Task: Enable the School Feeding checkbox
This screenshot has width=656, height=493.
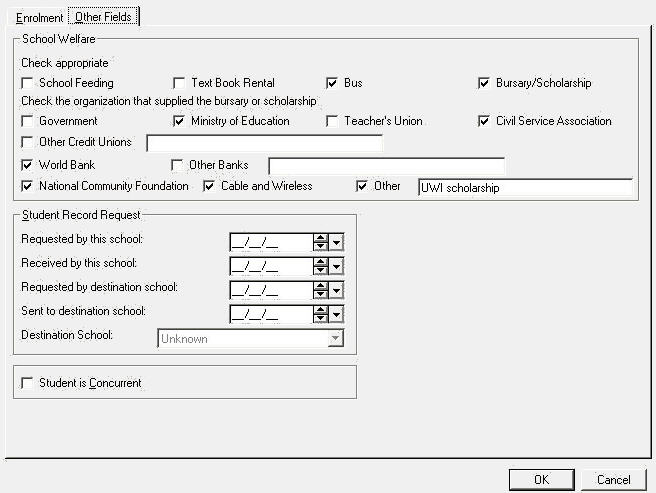Action: [x=27, y=83]
